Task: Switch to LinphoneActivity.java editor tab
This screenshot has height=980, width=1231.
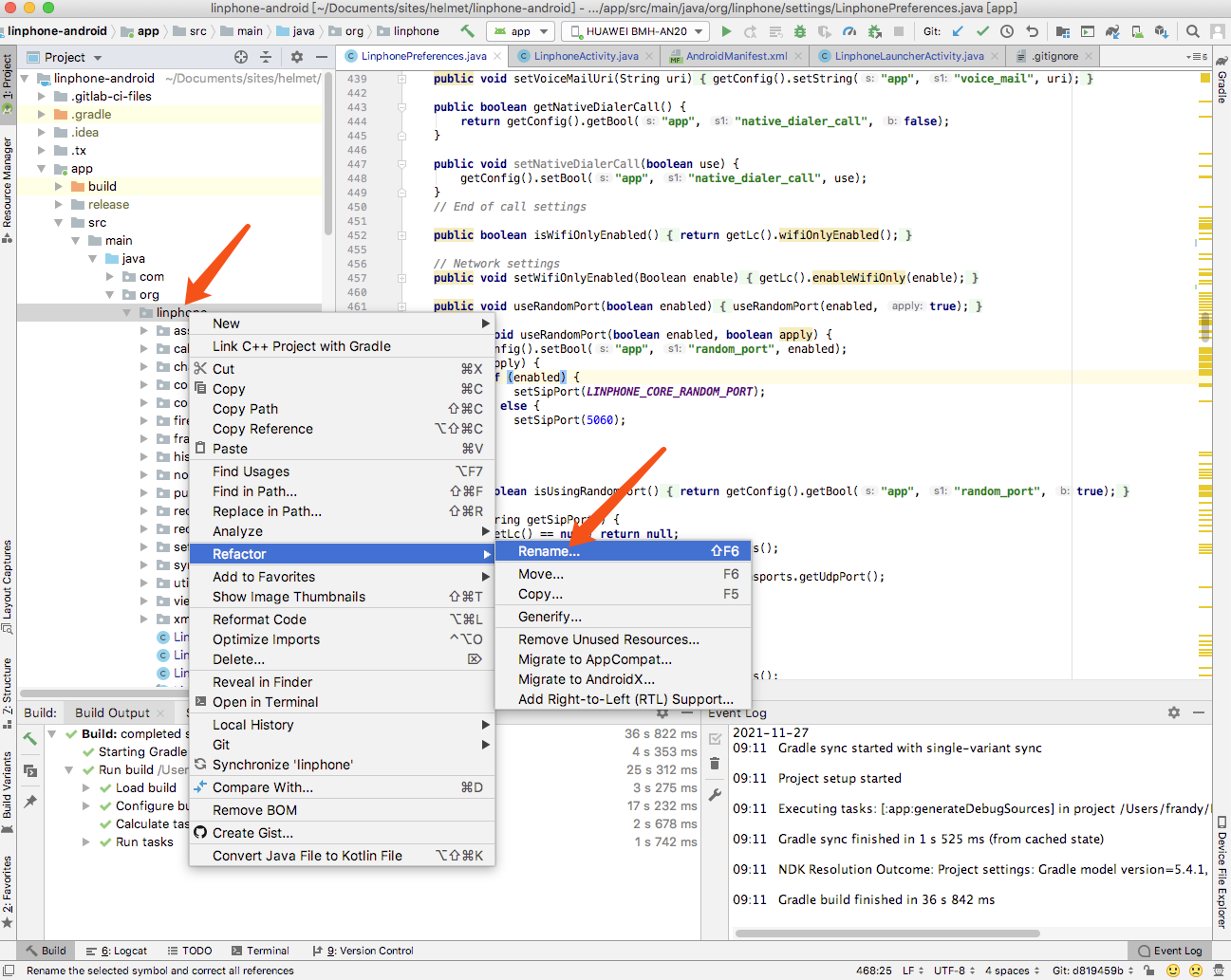Action: (x=586, y=56)
